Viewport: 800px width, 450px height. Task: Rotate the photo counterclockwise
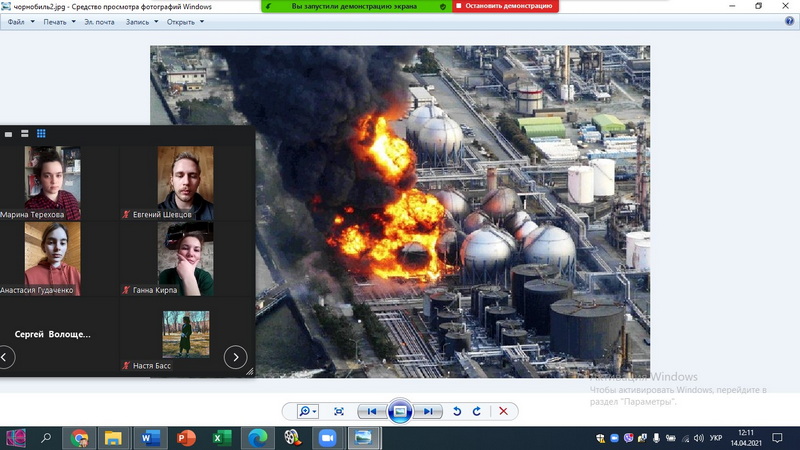click(457, 411)
